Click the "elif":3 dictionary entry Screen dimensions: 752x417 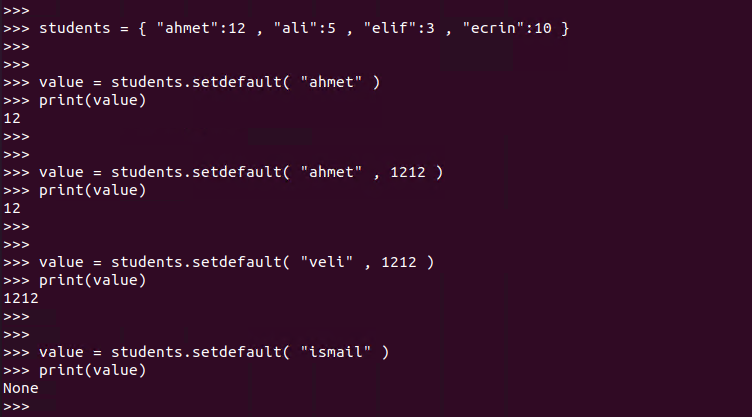399,28
